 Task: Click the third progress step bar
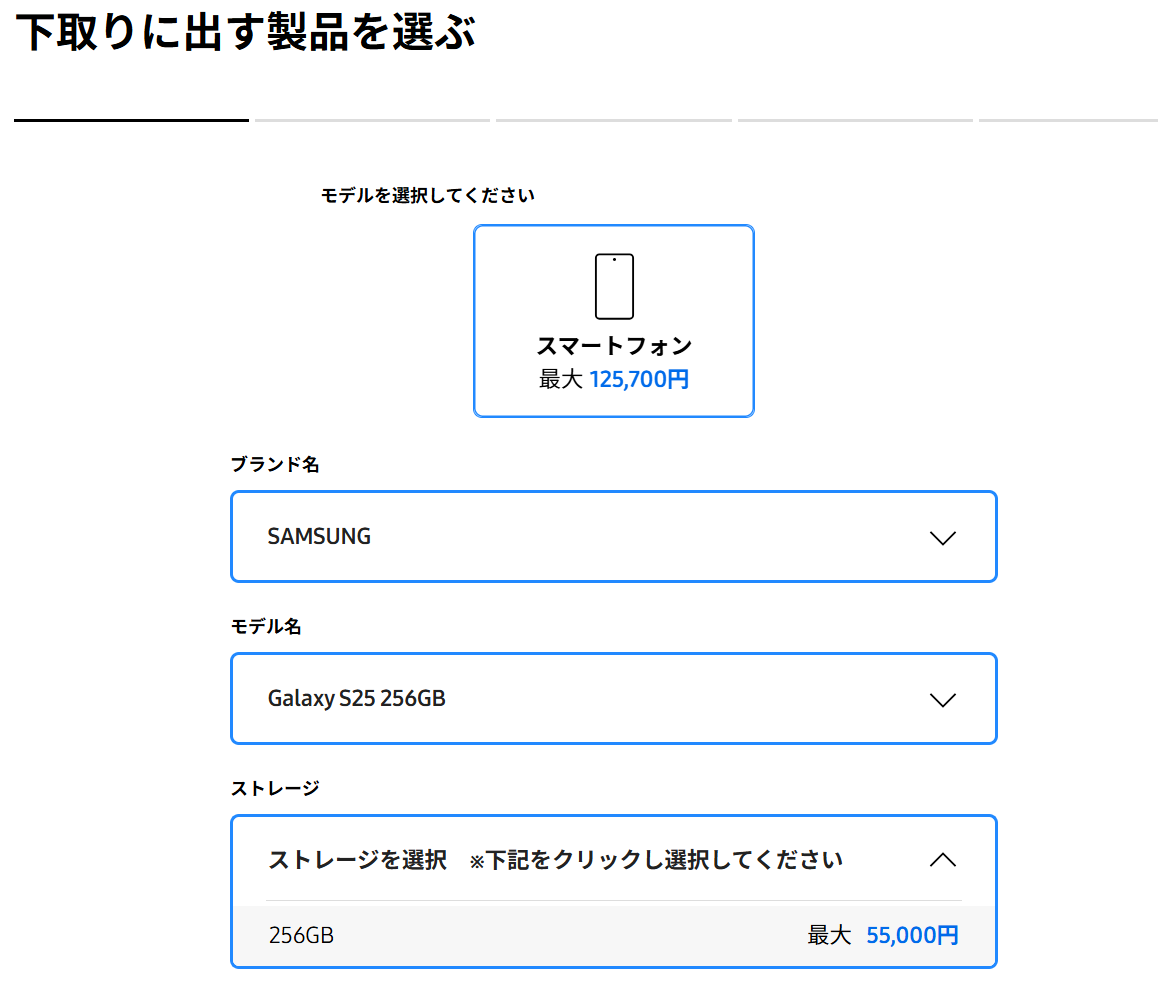[613, 120]
